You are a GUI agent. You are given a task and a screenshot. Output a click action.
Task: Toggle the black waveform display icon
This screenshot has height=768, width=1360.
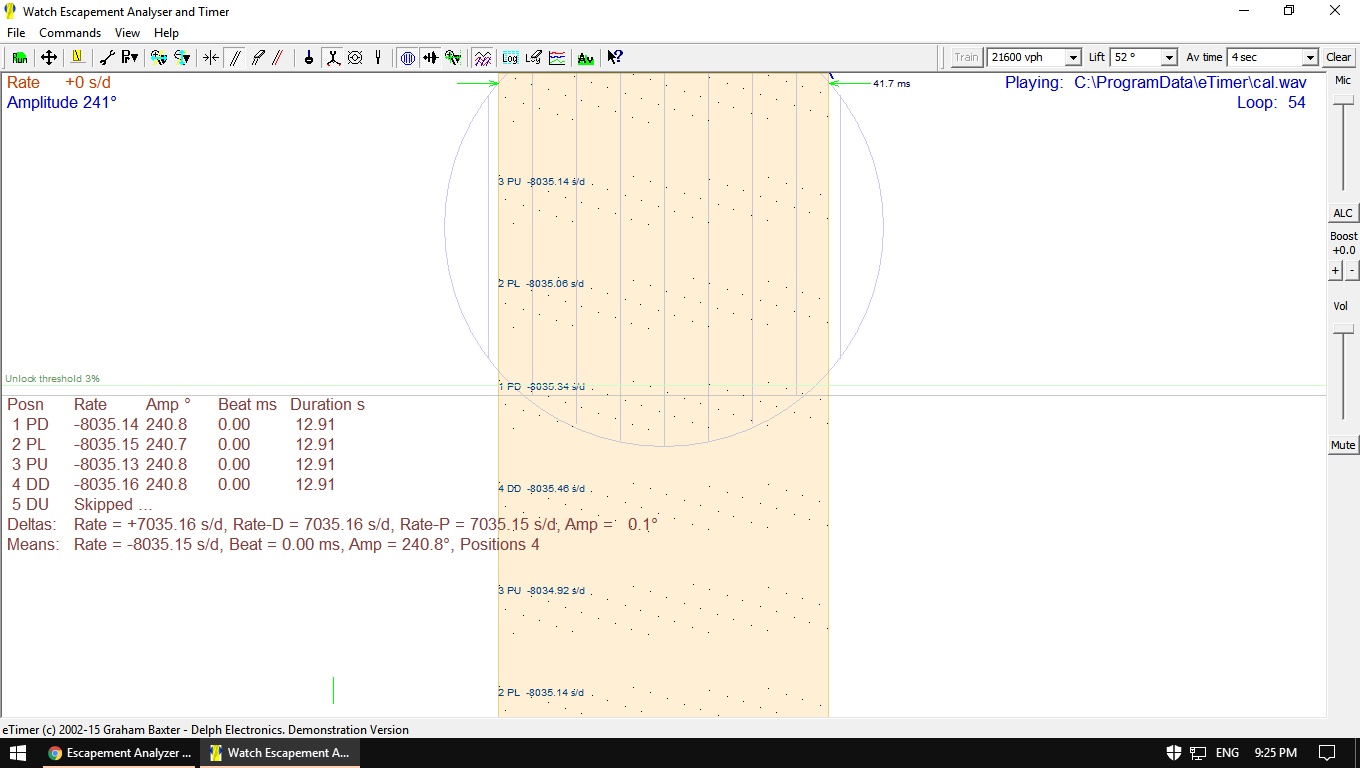tap(430, 58)
